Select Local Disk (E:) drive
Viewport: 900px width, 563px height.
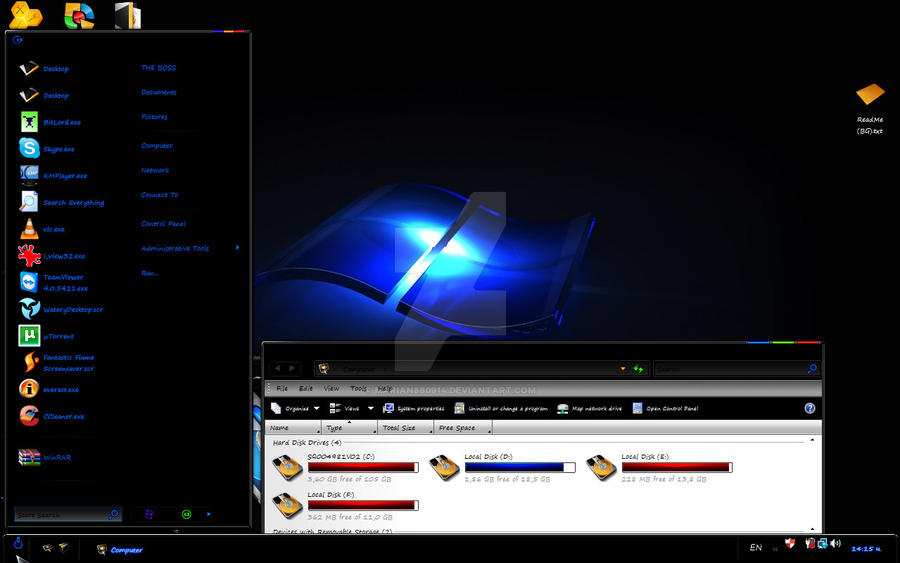point(660,468)
